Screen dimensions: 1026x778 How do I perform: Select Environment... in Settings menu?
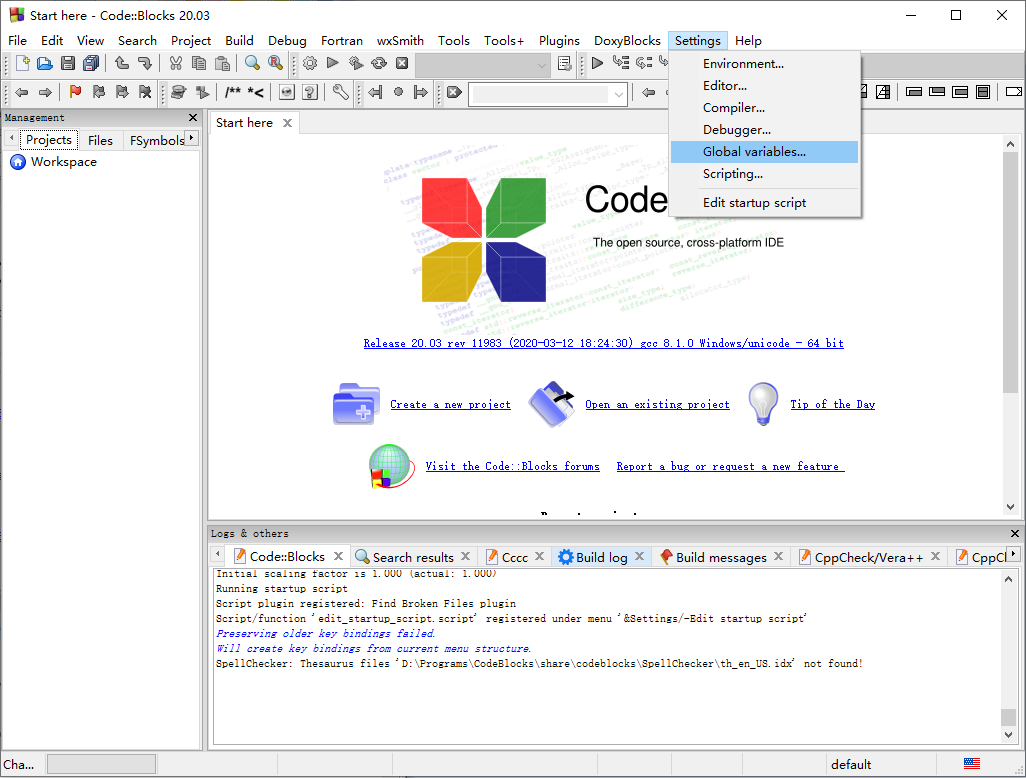[764, 63]
